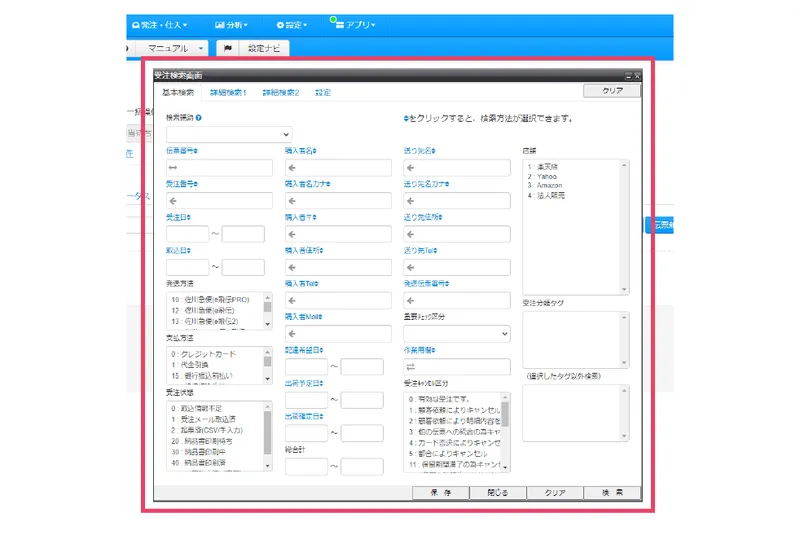Switch to the 設定 tab in dialog
This screenshot has width=800, height=534.
coord(323,92)
